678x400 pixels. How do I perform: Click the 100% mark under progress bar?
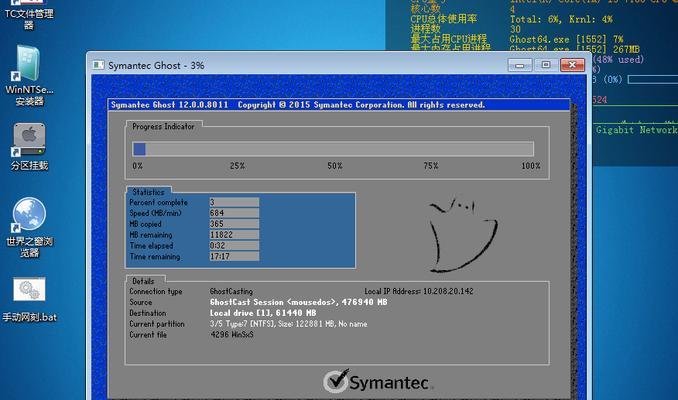point(531,166)
